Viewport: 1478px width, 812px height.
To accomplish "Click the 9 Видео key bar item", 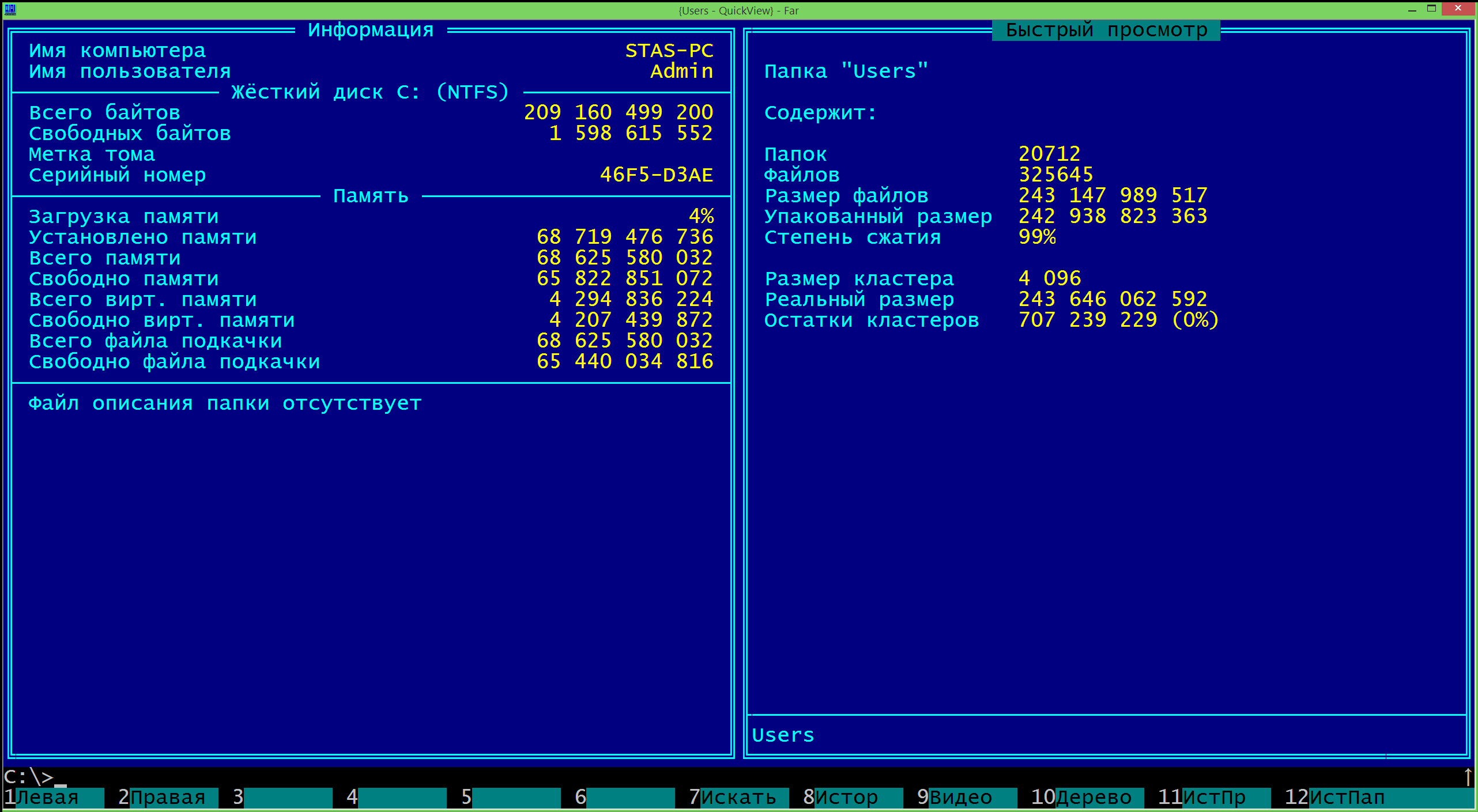I will [960, 797].
